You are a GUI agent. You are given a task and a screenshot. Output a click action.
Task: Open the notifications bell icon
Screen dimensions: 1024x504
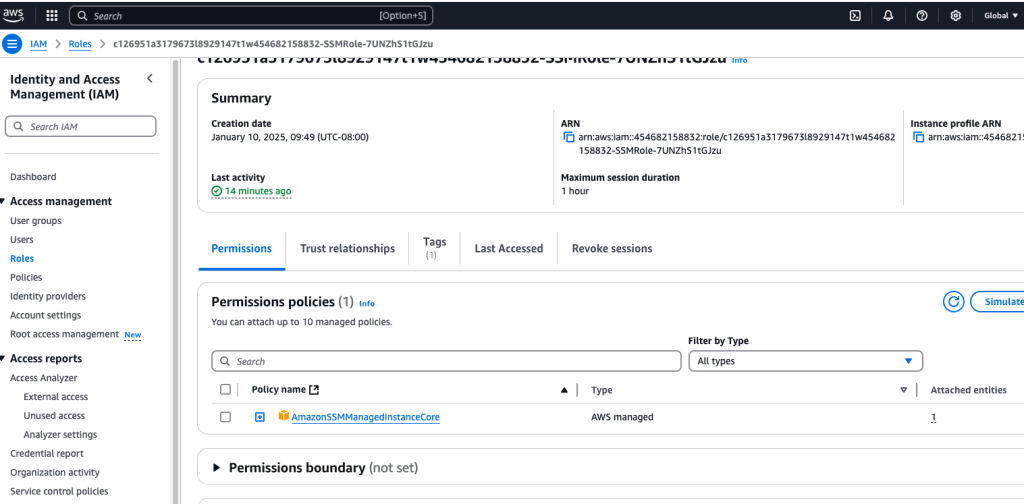pyautogui.click(x=888, y=16)
